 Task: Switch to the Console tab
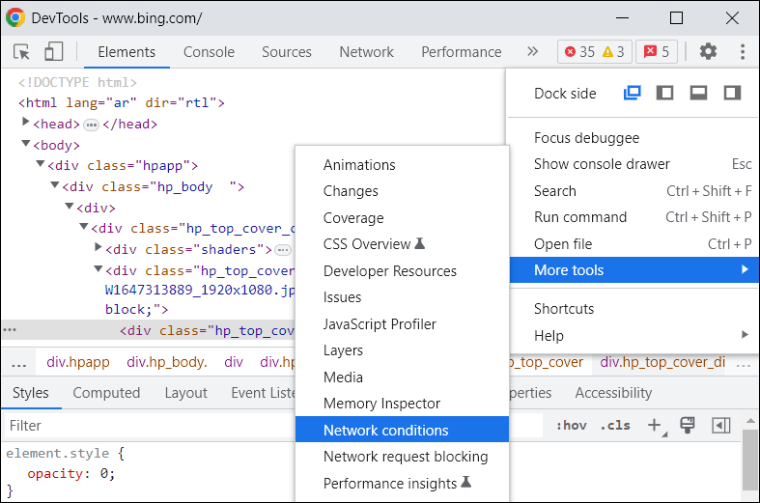coord(208,52)
